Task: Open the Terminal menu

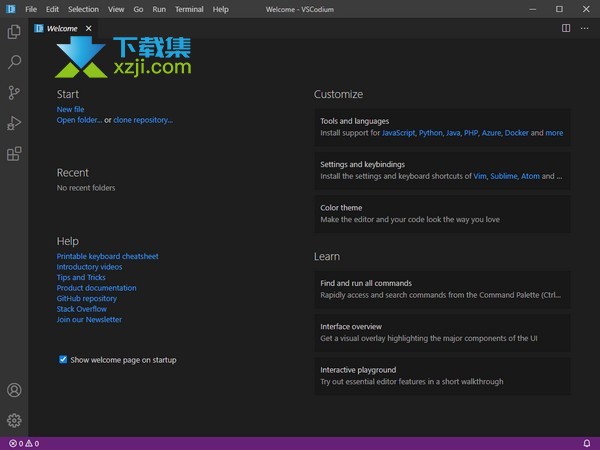Action: (189, 9)
